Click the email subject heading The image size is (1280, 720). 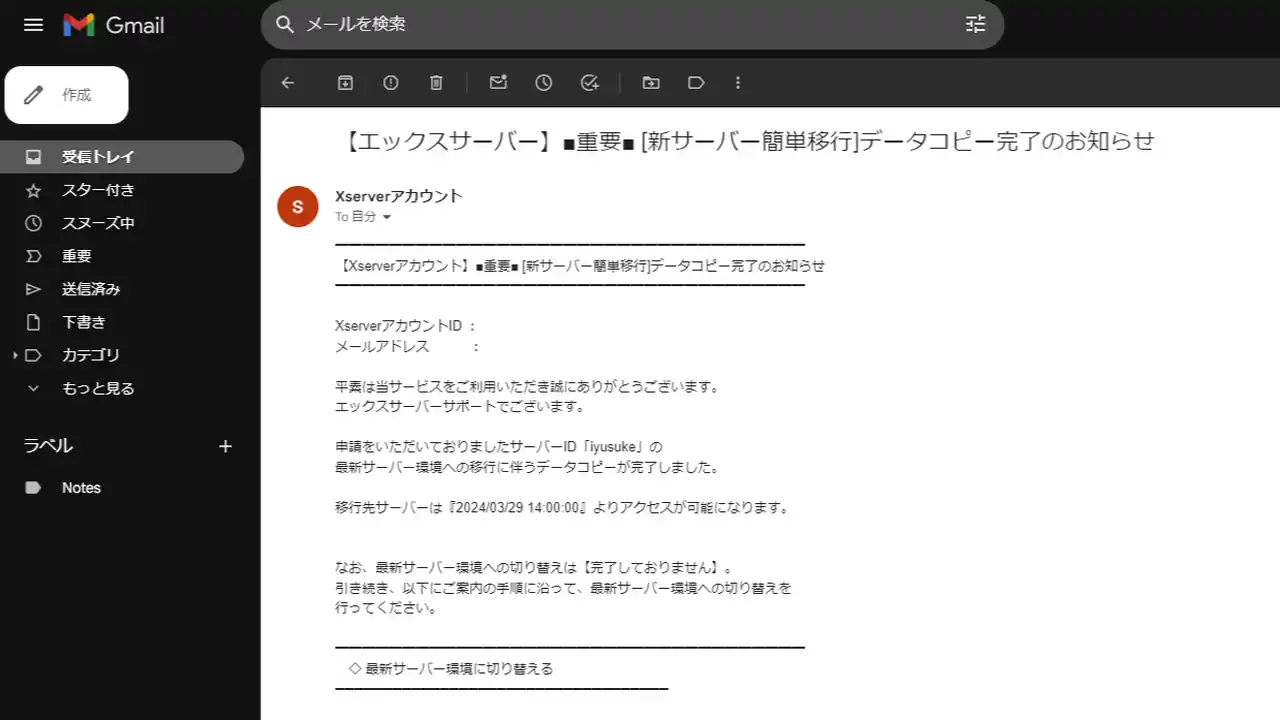(747, 141)
